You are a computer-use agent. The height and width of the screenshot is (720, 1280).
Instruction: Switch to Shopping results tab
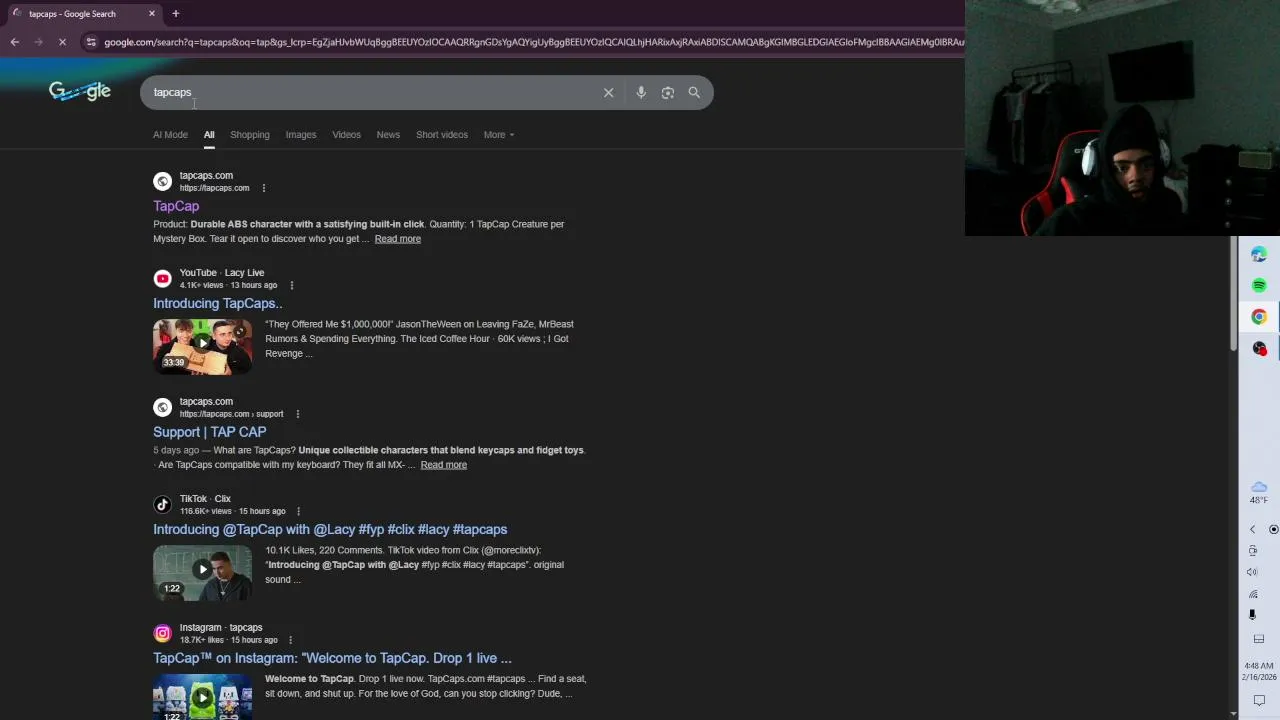click(250, 135)
